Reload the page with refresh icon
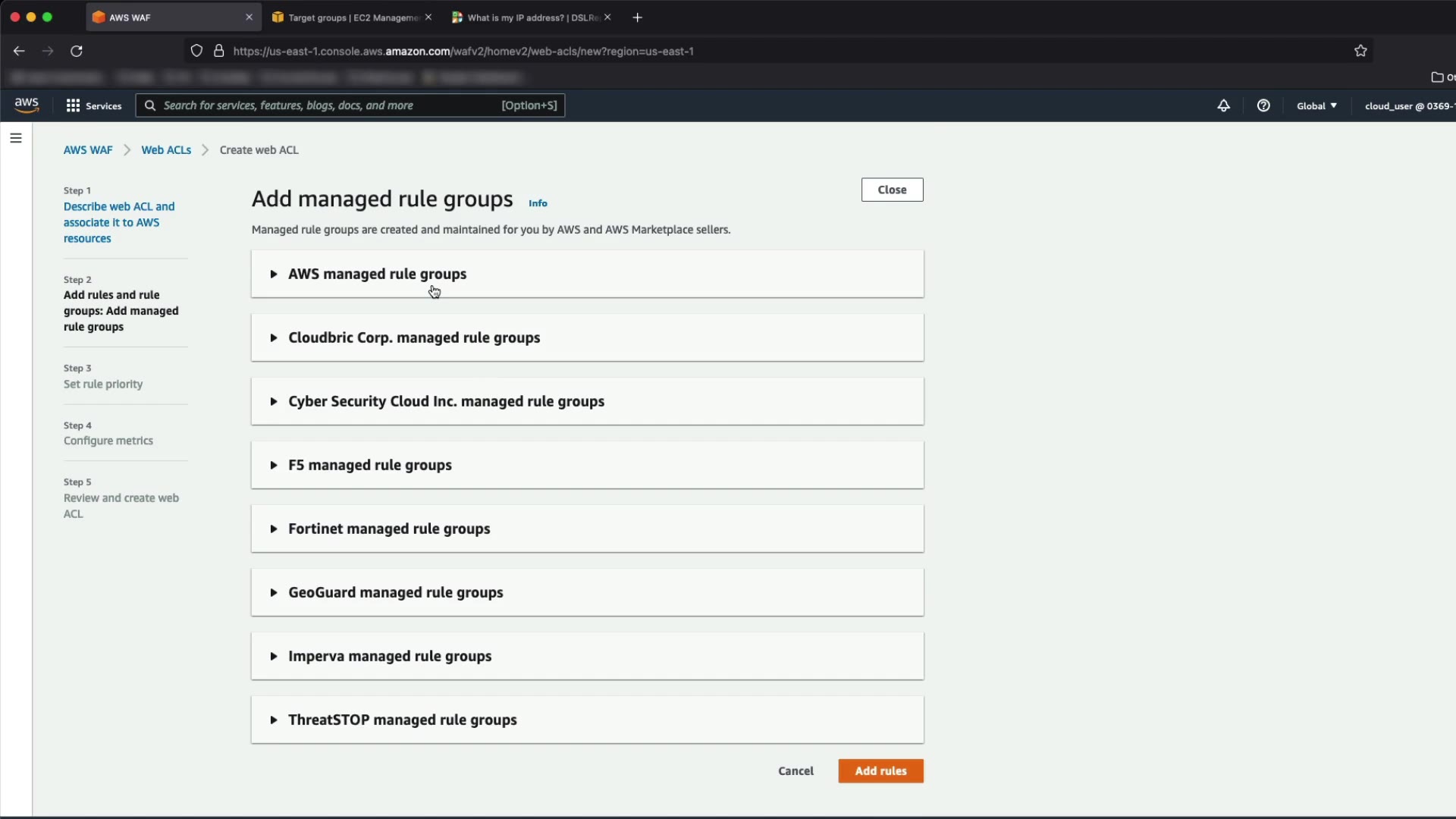This screenshot has width=1456, height=819. (77, 51)
